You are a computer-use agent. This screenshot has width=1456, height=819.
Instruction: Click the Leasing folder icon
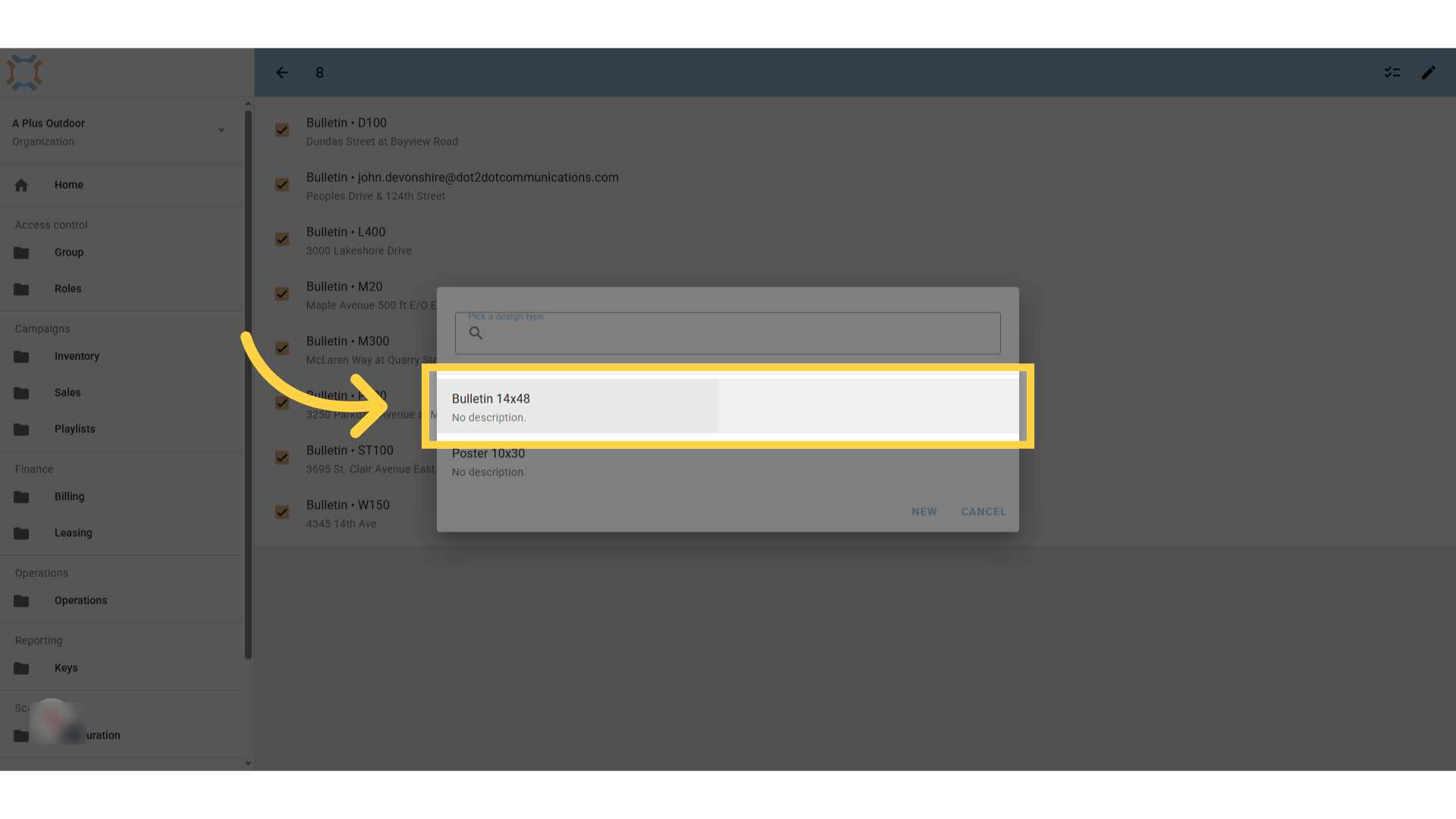pos(21,533)
